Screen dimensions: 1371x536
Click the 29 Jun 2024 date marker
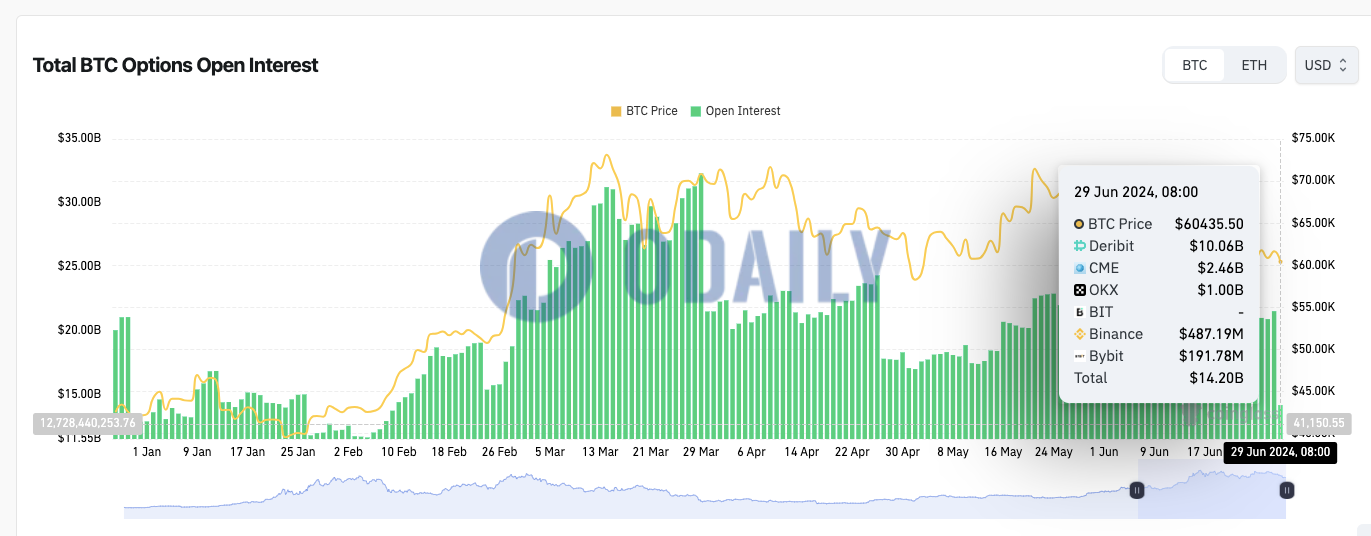pyautogui.click(x=1280, y=452)
